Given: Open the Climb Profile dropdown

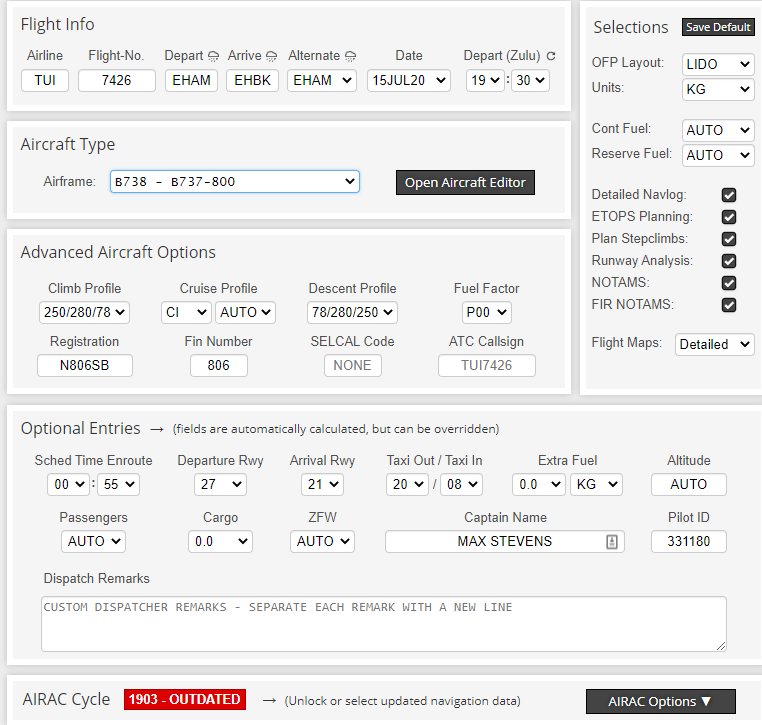Looking at the screenshot, I should [x=85, y=312].
